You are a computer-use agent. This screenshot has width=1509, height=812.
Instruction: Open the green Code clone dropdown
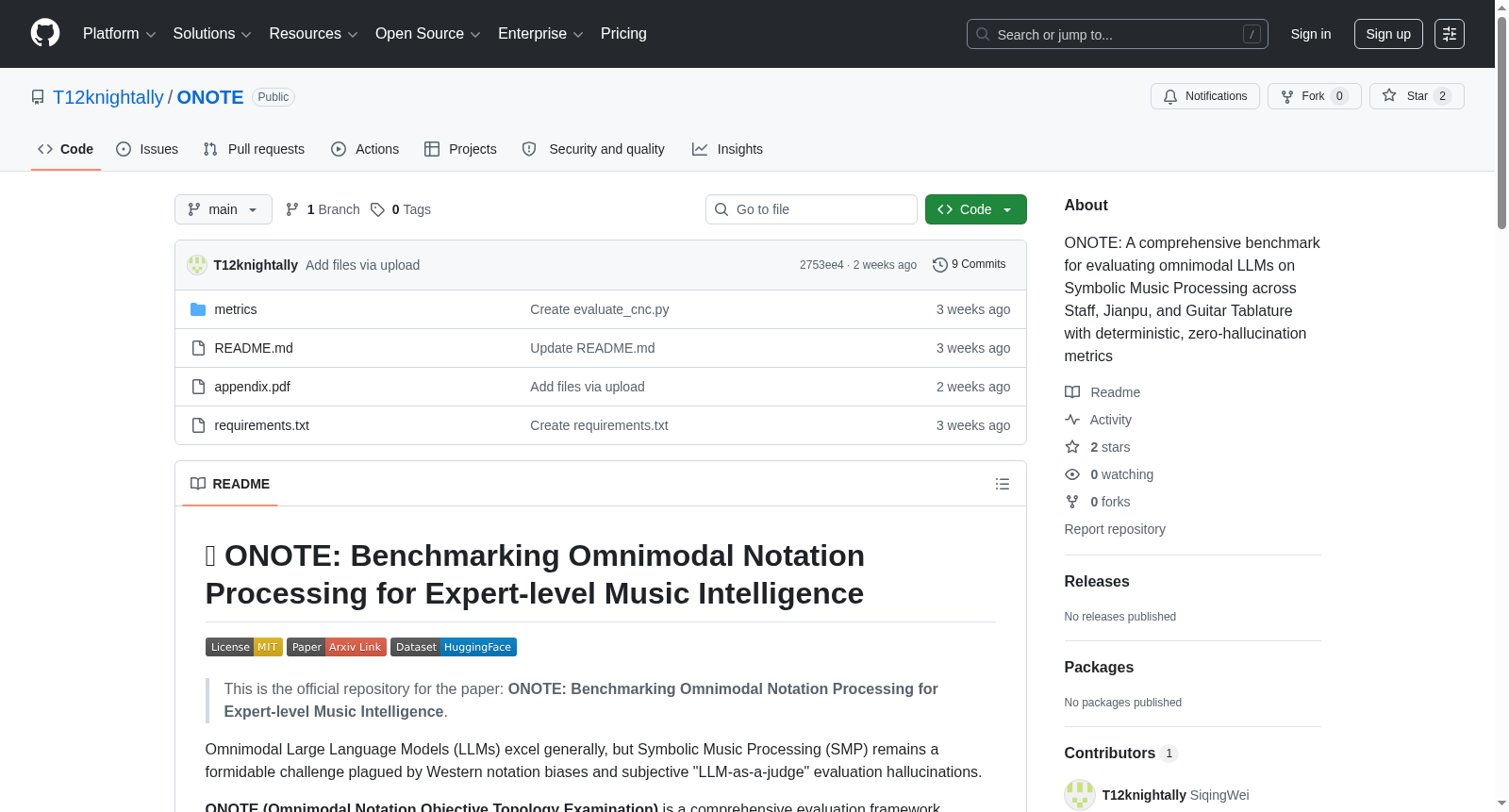pyautogui.click(x=975, y=209)
